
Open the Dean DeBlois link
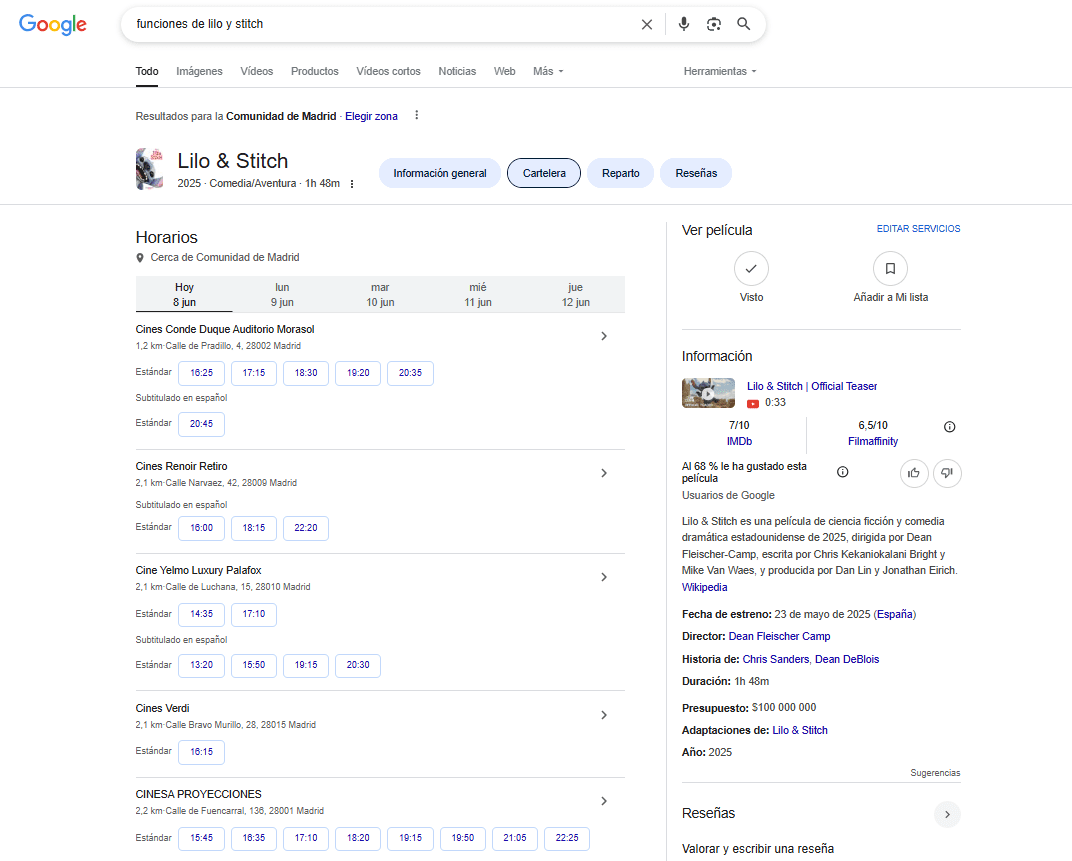coord(847,659)
